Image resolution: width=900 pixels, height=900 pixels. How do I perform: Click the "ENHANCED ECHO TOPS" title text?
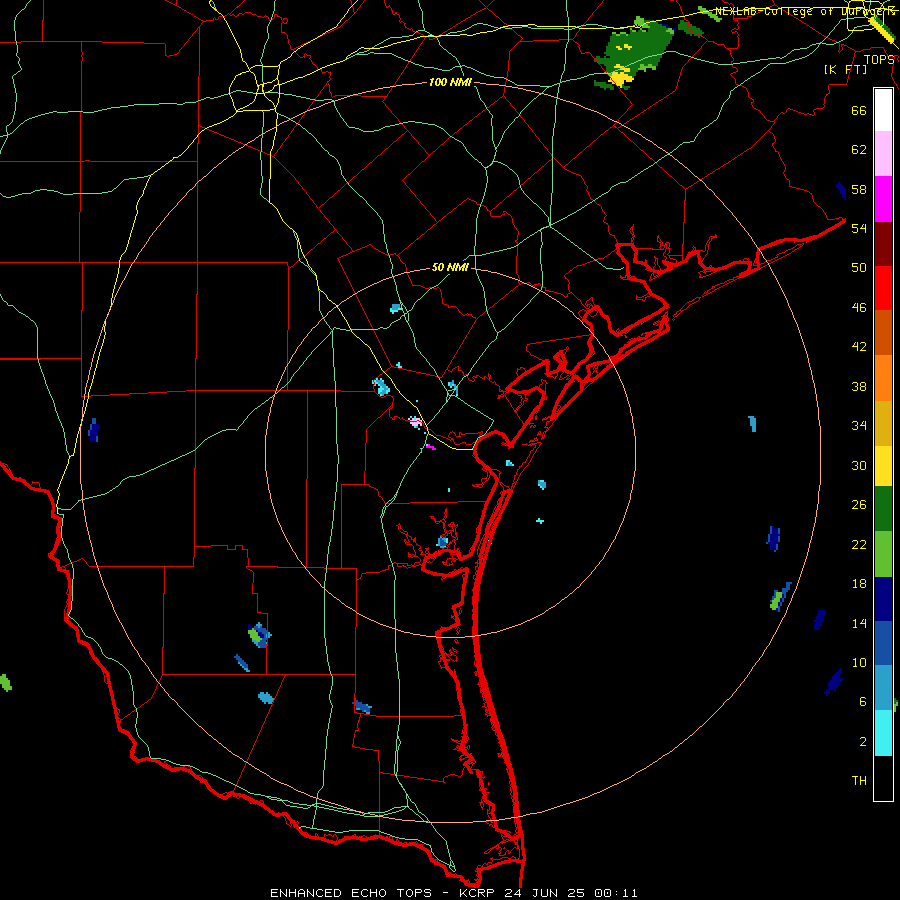(351, 893)
